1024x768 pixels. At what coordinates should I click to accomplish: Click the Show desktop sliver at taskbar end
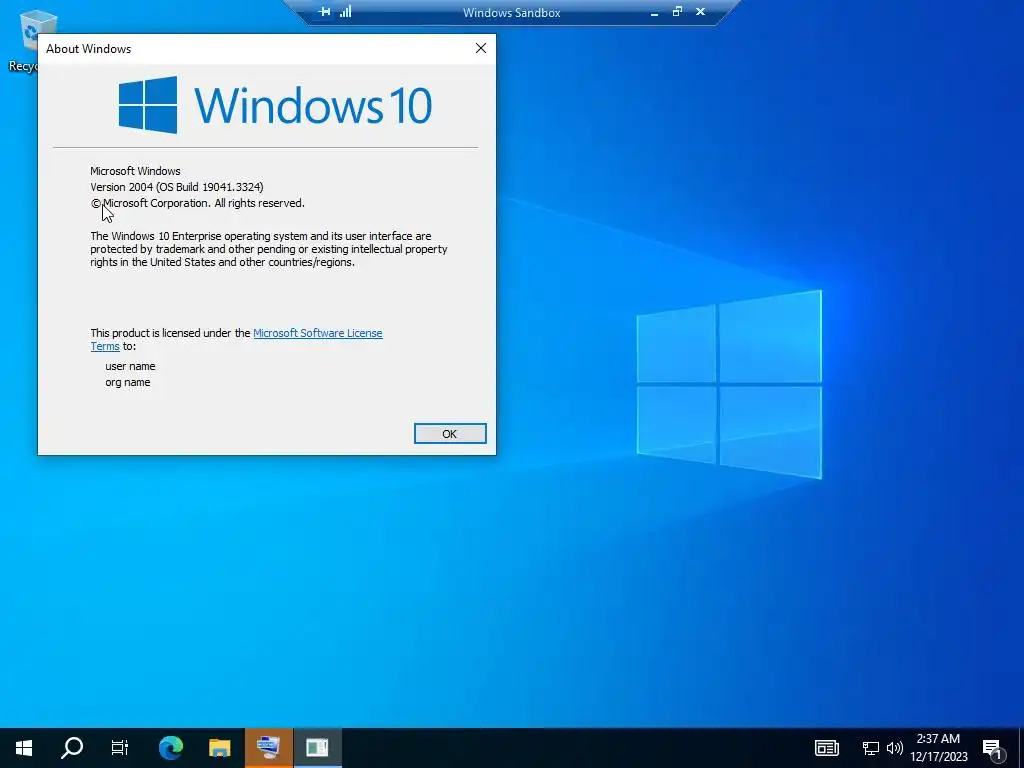pos(1021,748)
